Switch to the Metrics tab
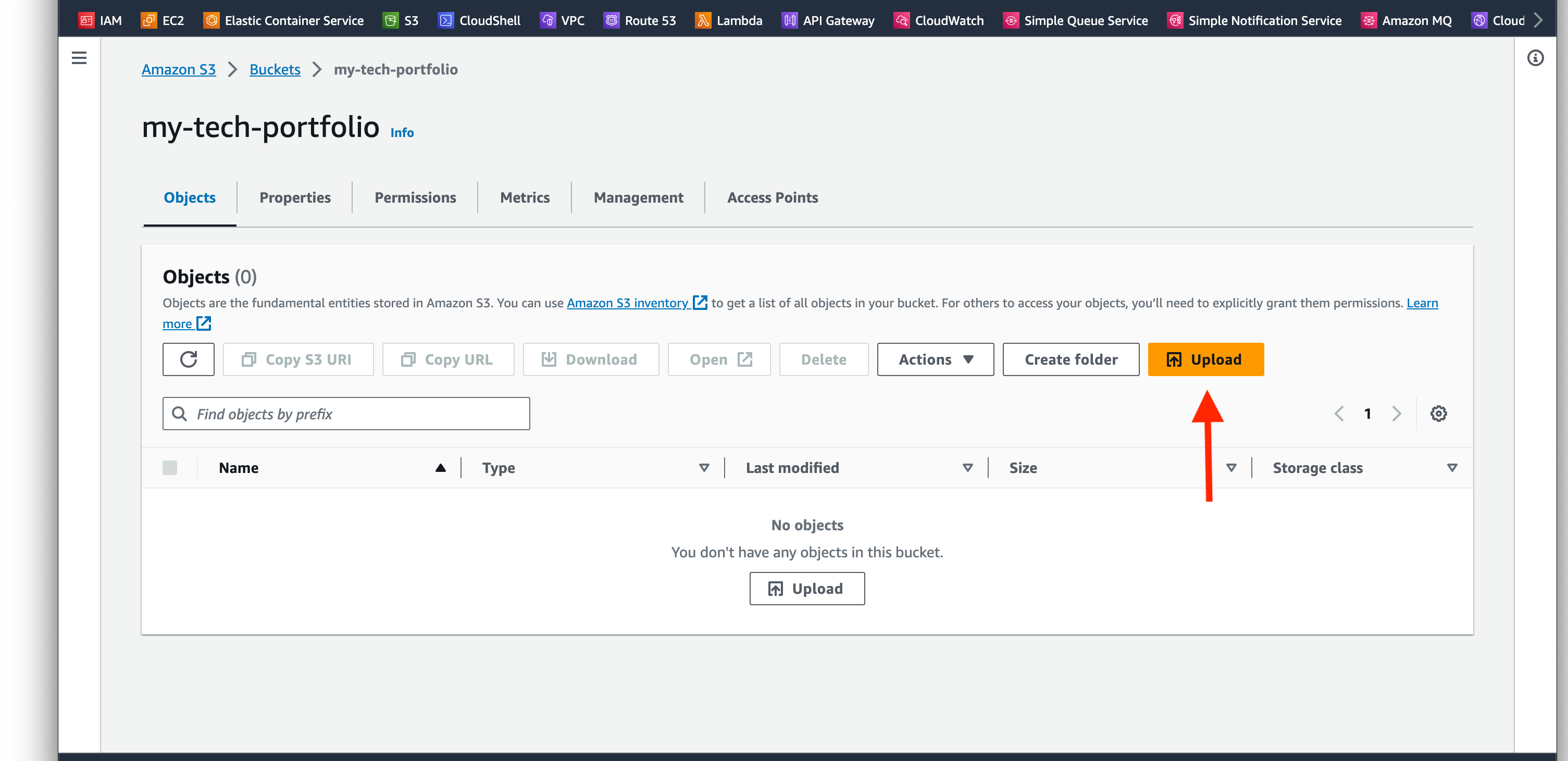This screenshot has width=1568, height=761. coord(525,197)
